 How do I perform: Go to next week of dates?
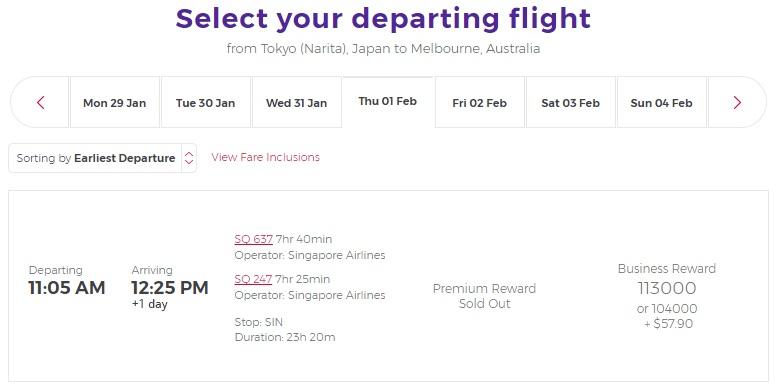point(737,103)
